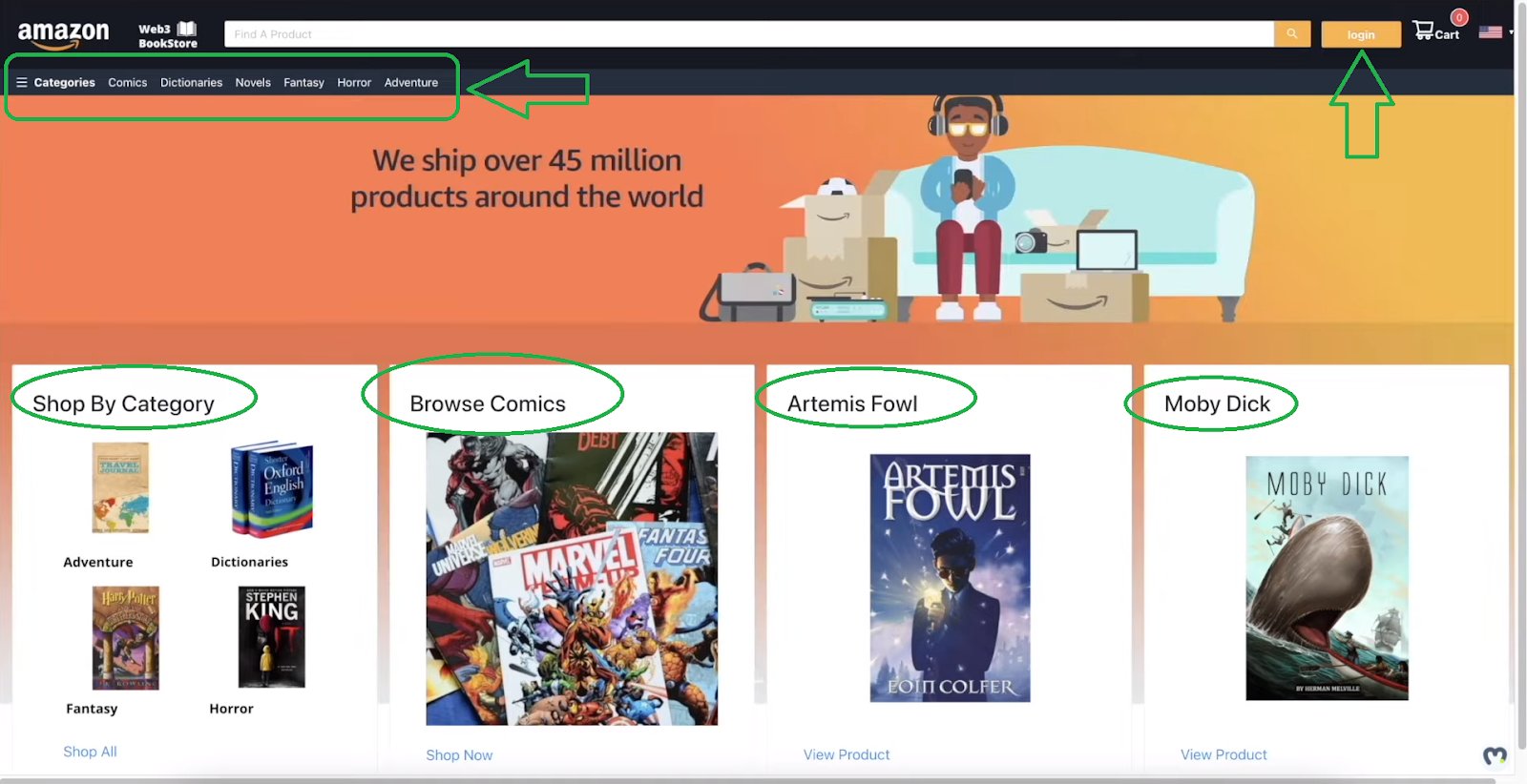The image size is (1527, 784).
Task: Open Horror in nav bar
Action: [354, 83]
